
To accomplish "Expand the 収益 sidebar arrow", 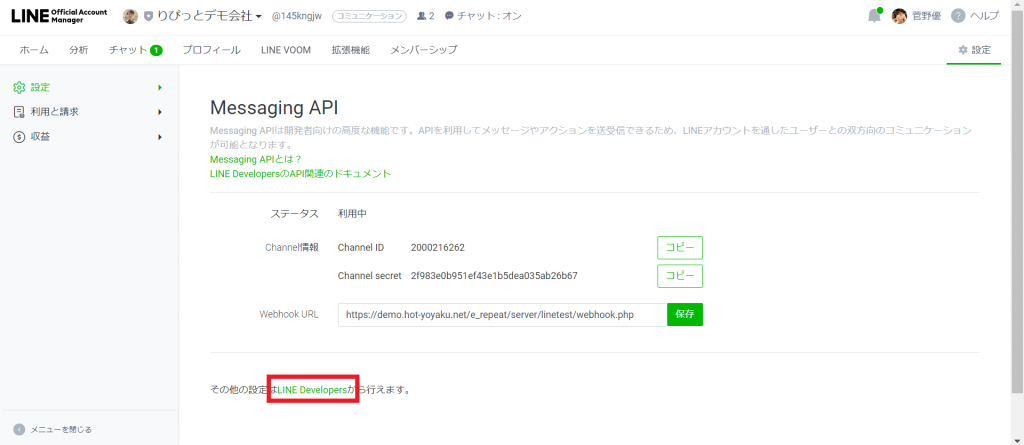I will point(159,137).
